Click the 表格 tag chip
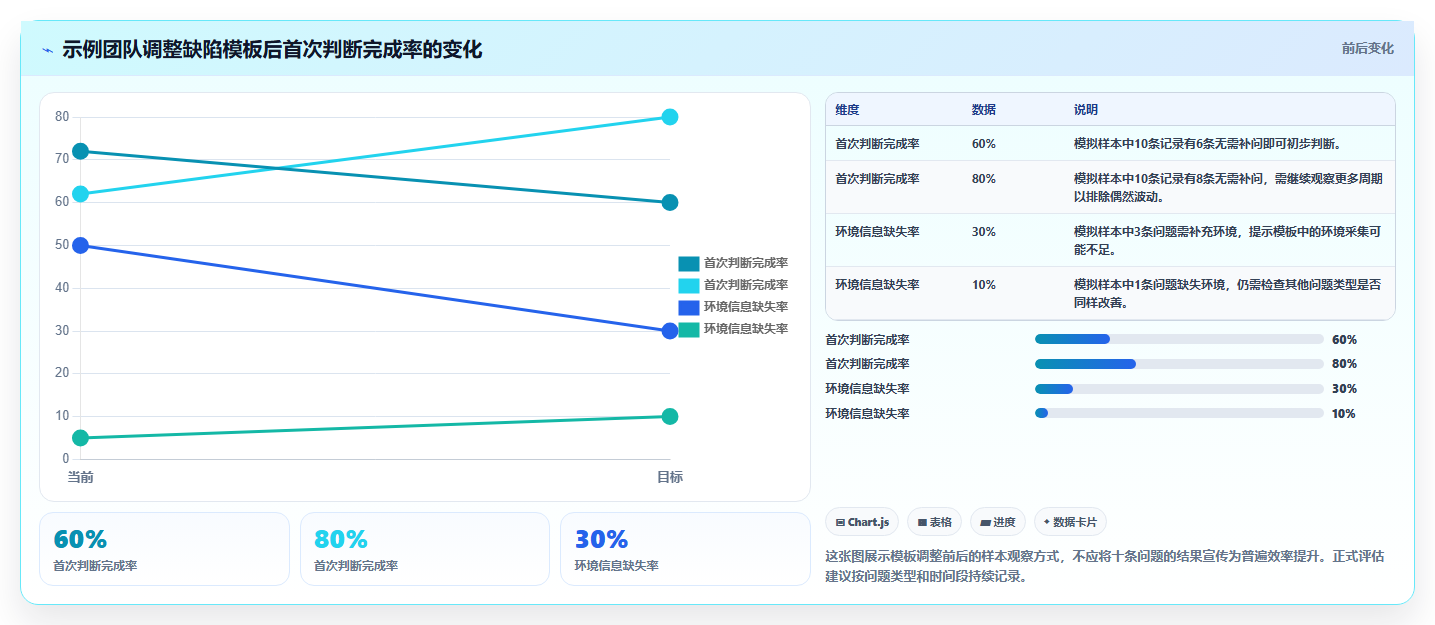The height and width of the screenshot is (625, 1435). coord(934,522)
